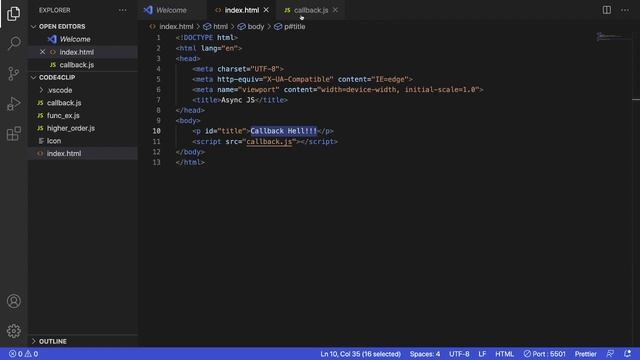Click line number 13 in the gutter
This screenshot has width=640, height=360.
click(157, 162)
